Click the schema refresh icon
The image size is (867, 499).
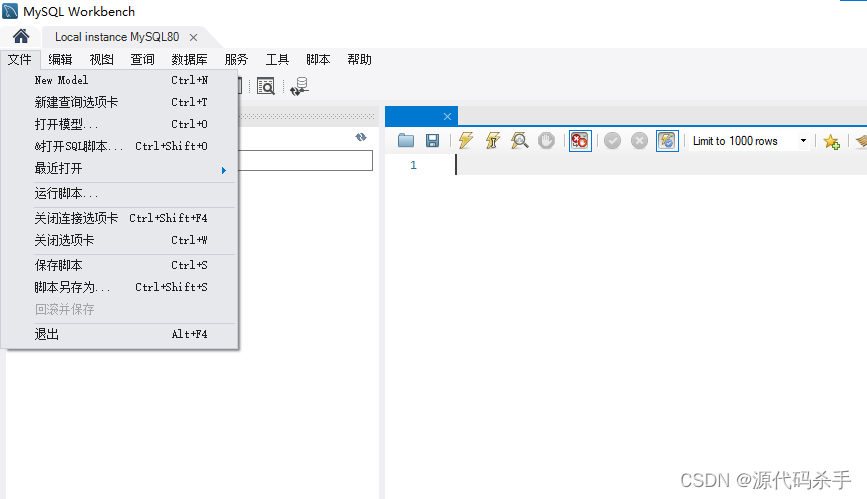[x=361, y=137]
